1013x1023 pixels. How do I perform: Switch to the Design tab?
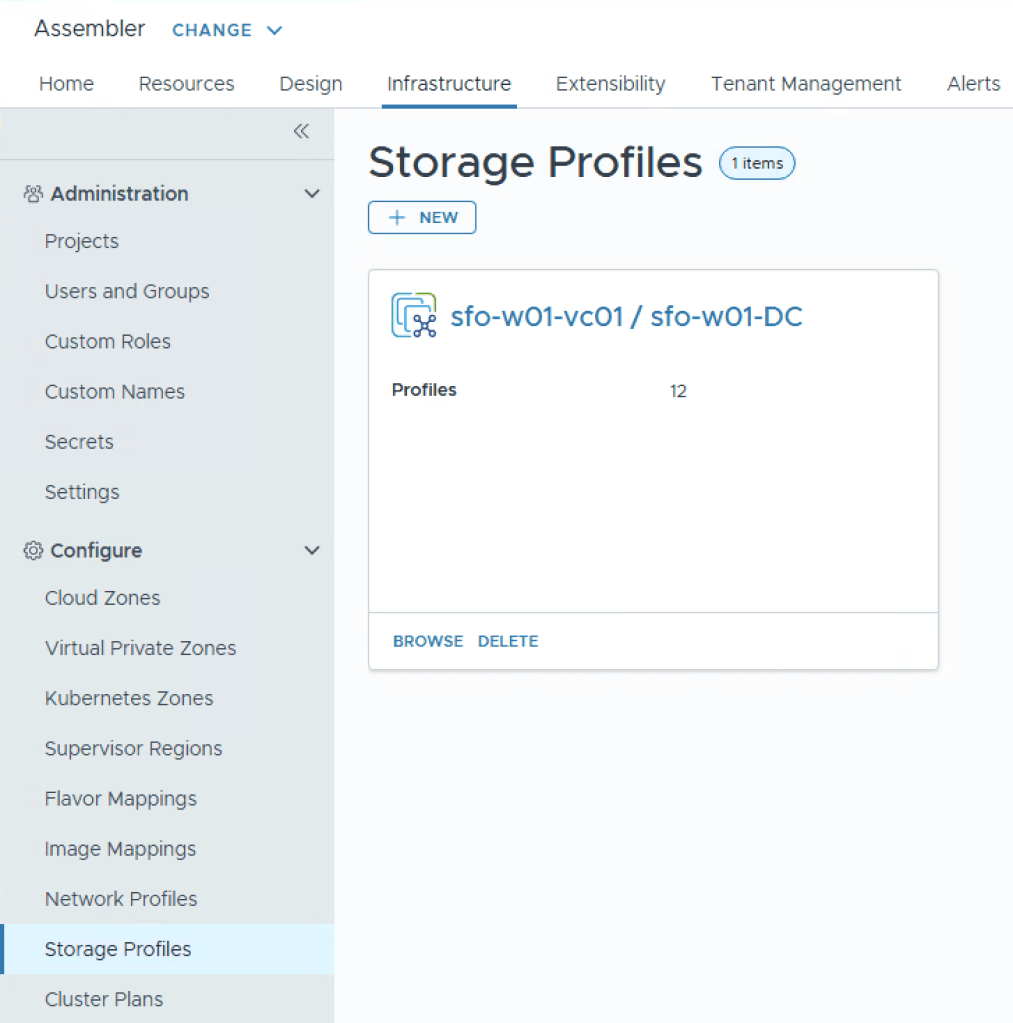click(310, 84)
